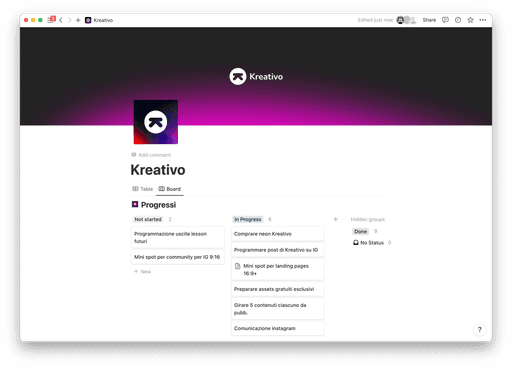Click the Kreativo logo in cover banner
This screenshot has width=512, height=368.
tap(256, 76)
